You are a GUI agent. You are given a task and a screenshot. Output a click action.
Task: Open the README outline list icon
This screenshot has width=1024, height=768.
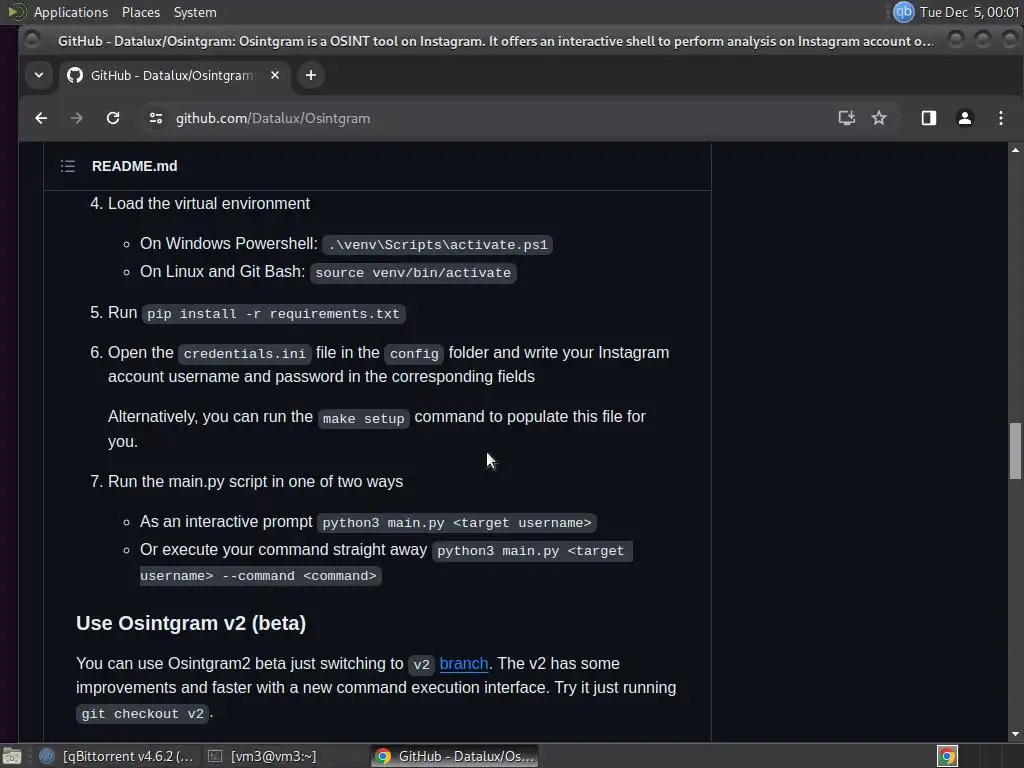pos(68,166)
